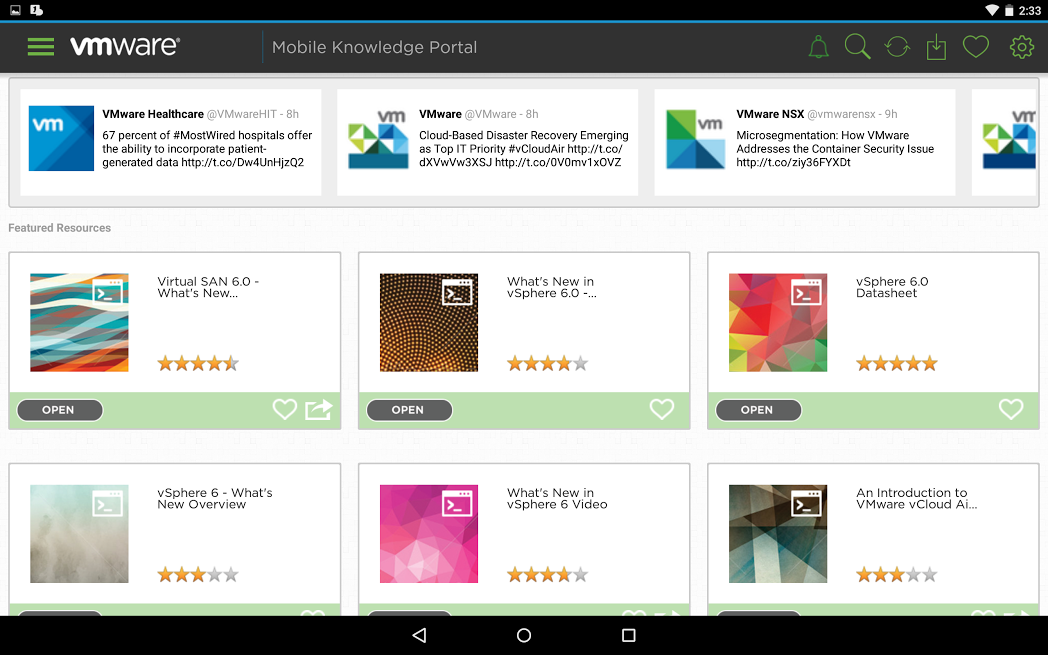Tap the Android recent apps button
1048x655 pixels.
click(x=628, y=635)
